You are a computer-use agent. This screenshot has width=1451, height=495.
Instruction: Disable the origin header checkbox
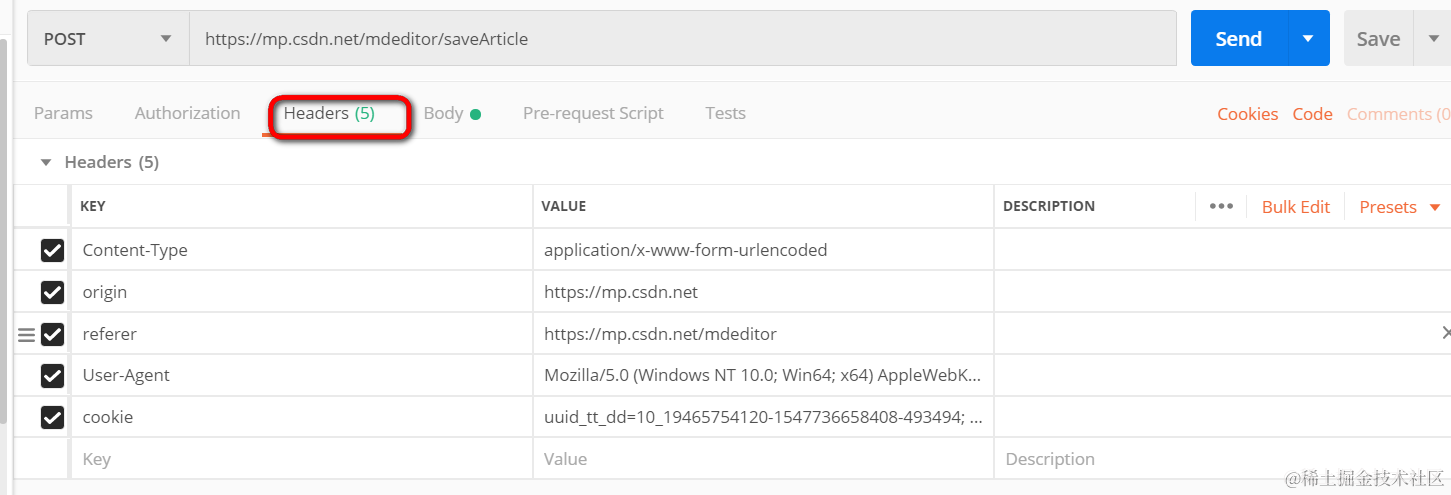(x=52, y=292)
